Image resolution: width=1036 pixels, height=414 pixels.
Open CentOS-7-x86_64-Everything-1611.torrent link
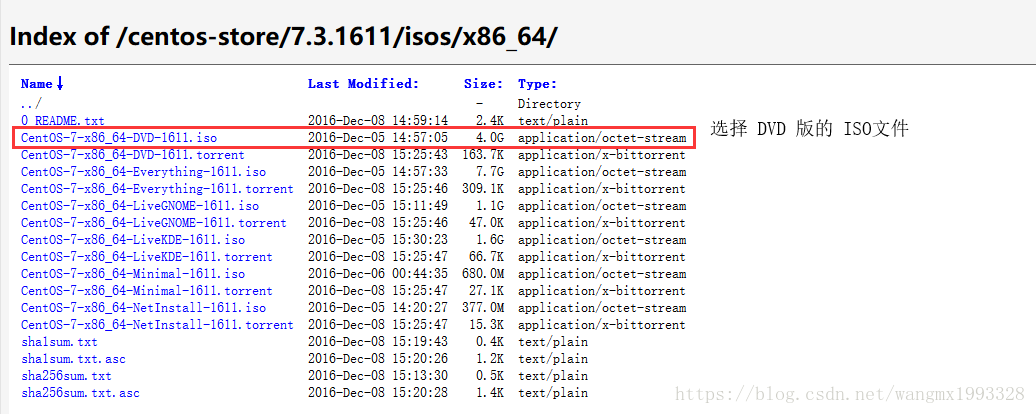click(x=157, y=189)
